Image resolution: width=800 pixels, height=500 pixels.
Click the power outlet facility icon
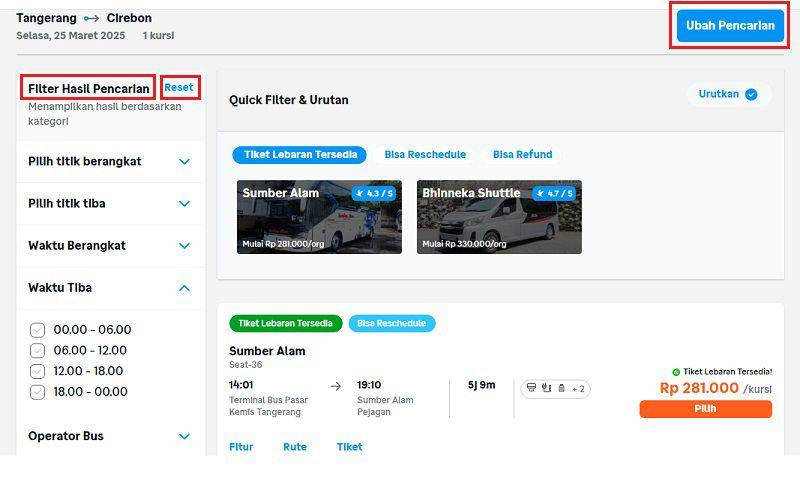[546, 388]
